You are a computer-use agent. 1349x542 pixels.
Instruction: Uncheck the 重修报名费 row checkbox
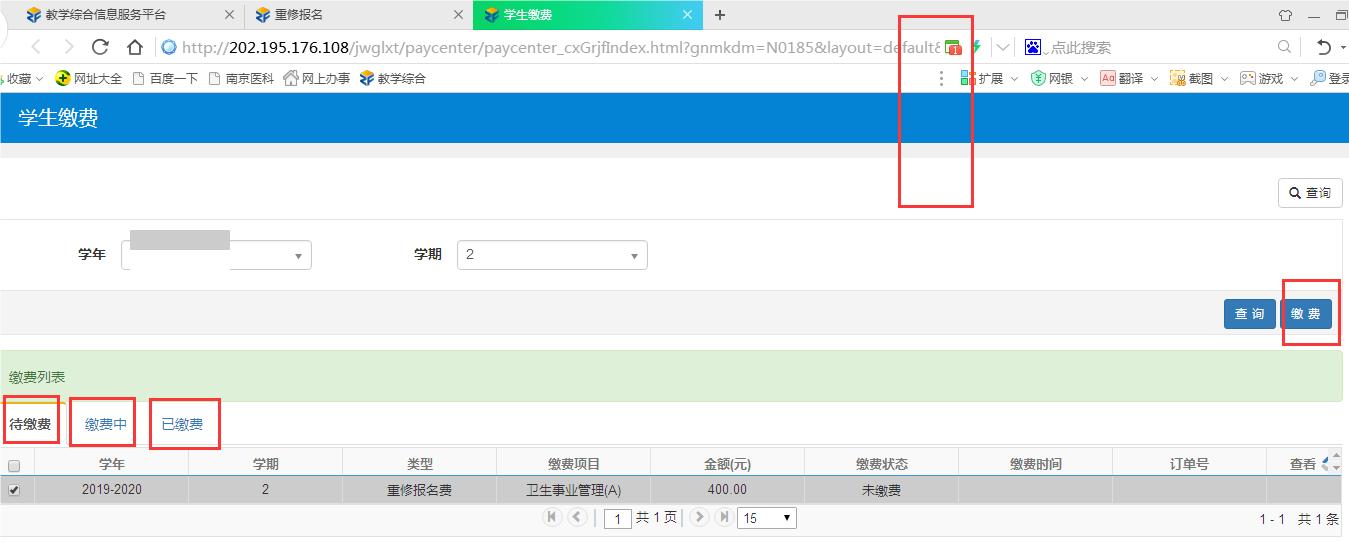click(14, 490)
